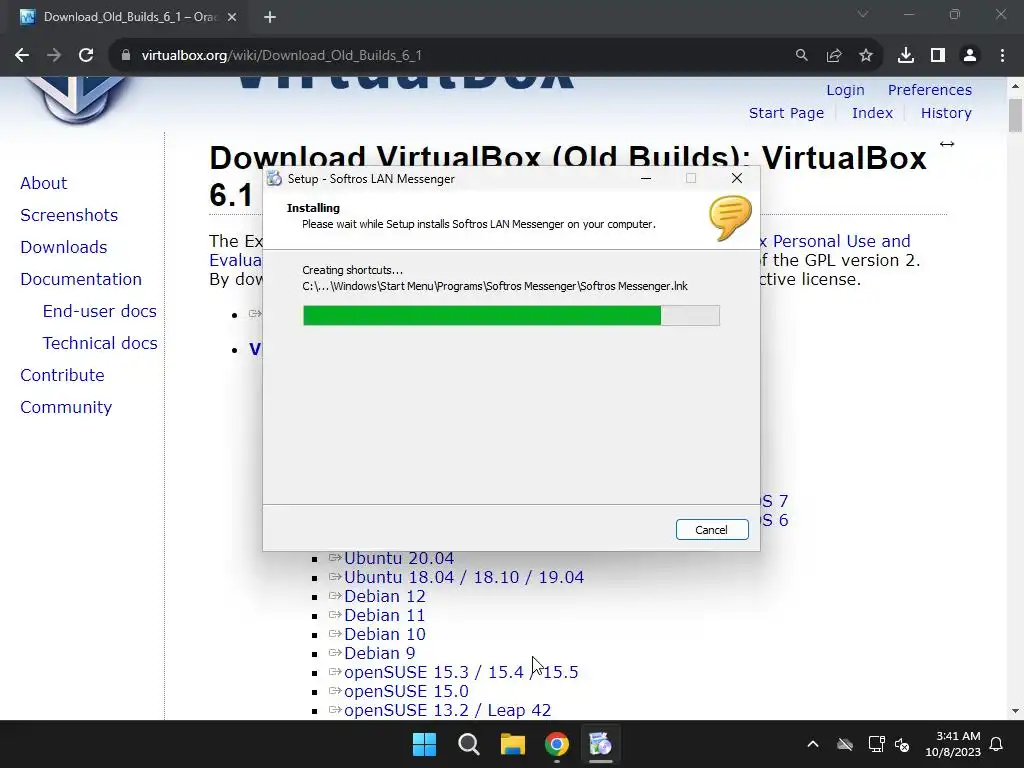Viewport: 1024px width, 768px height.
Task: Open the wiki Index
Action: pos(872,113)
